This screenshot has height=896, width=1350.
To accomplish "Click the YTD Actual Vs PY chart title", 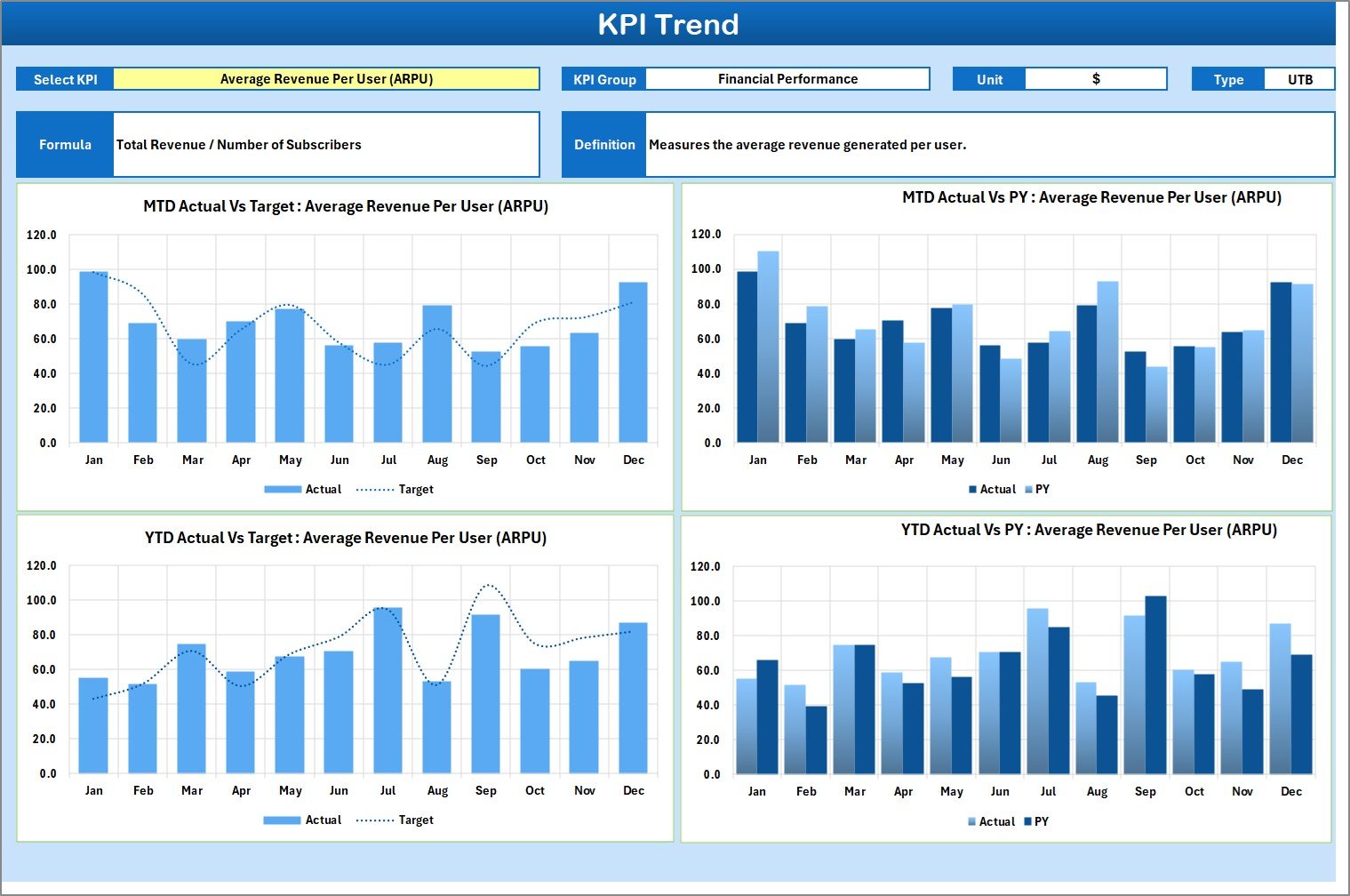I will coord(1089,530).
